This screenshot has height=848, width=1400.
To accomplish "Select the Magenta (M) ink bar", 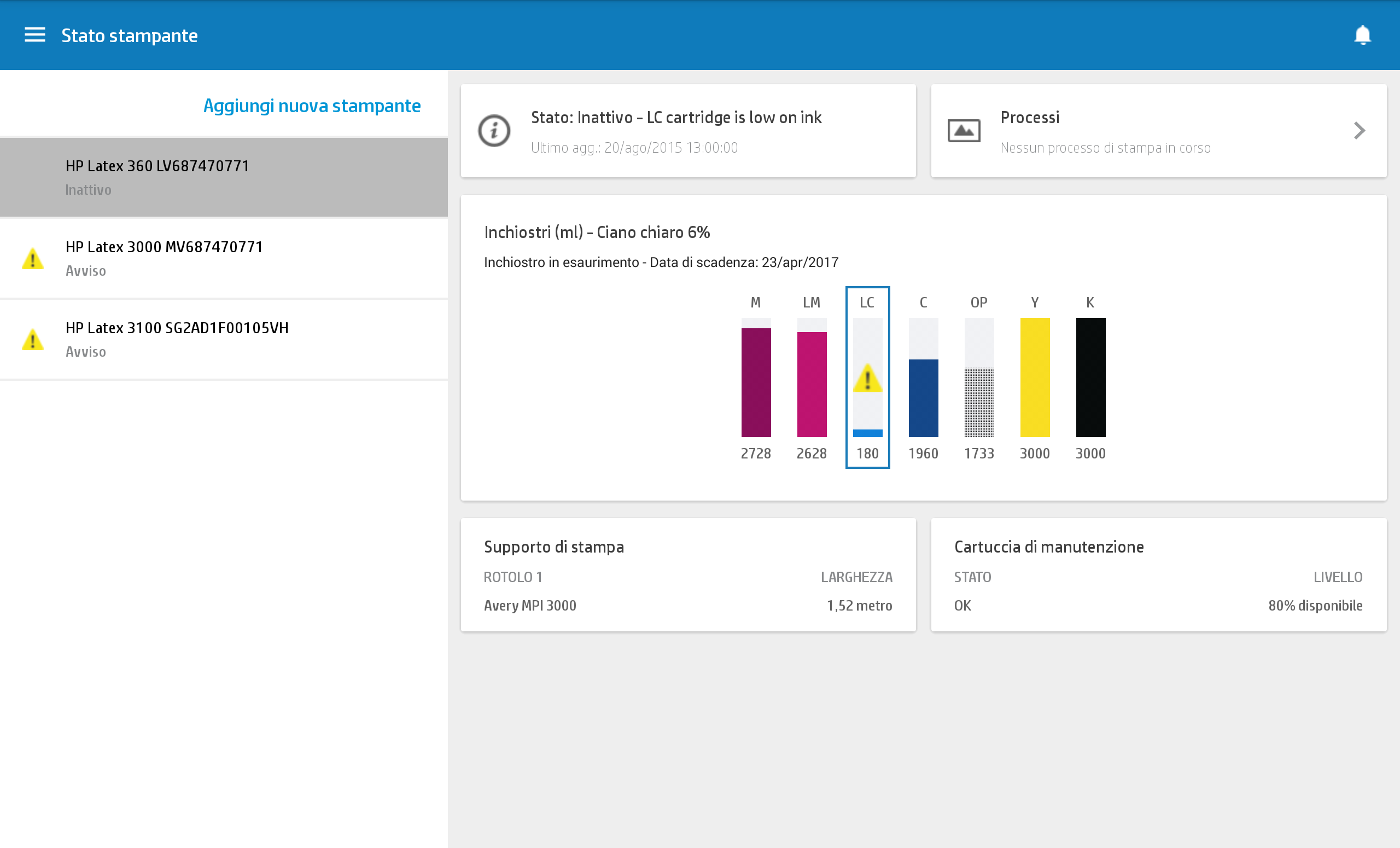I will tap(756, 382).
